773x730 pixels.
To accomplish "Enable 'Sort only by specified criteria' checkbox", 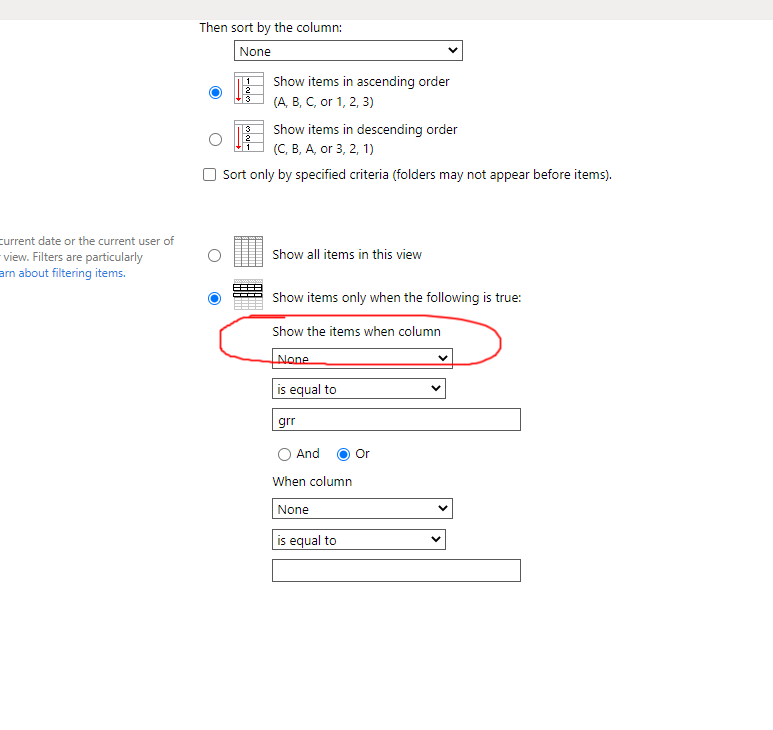I will click(x=210, y=174).
